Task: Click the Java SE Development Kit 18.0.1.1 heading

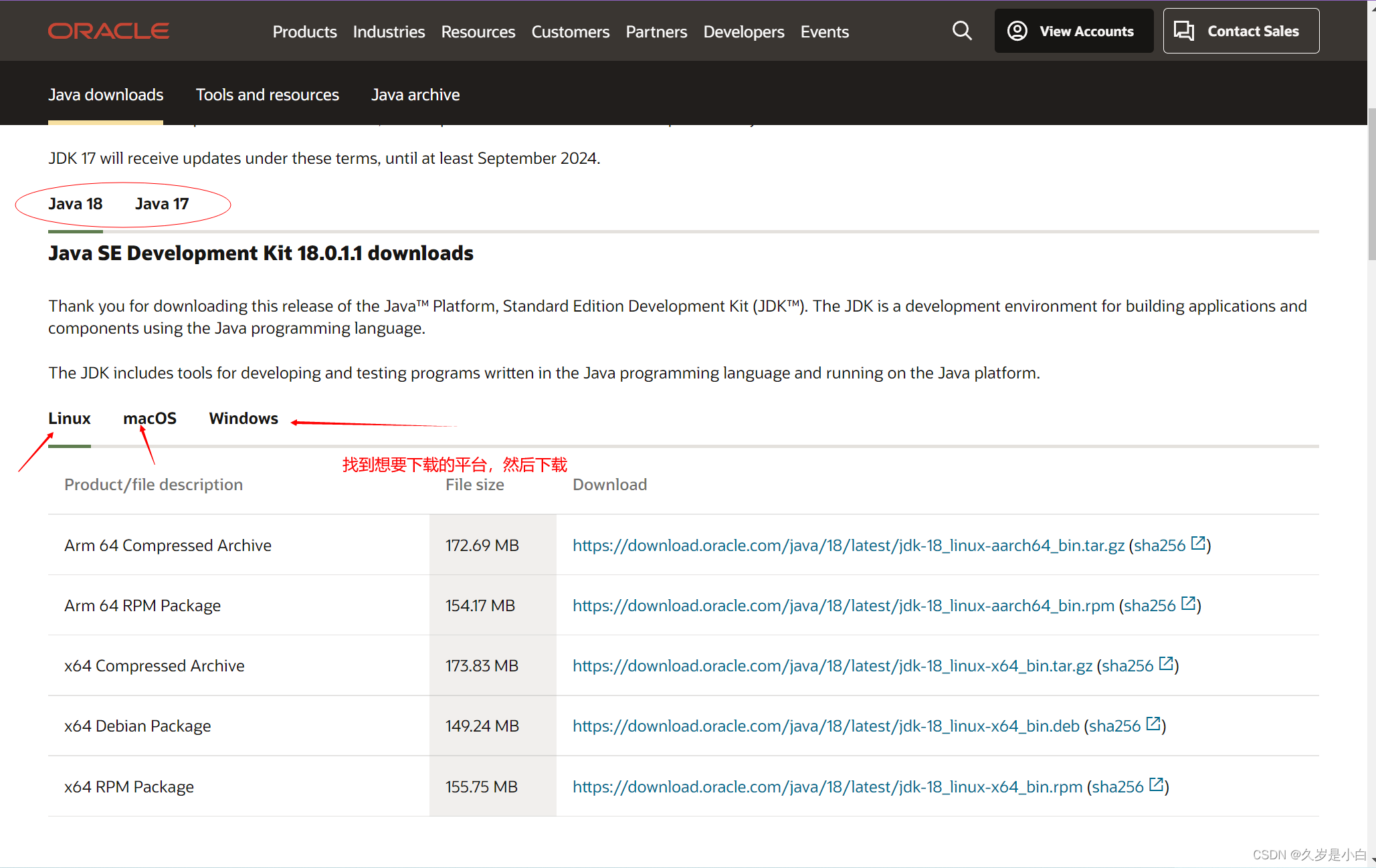Action: pos(261,253)
